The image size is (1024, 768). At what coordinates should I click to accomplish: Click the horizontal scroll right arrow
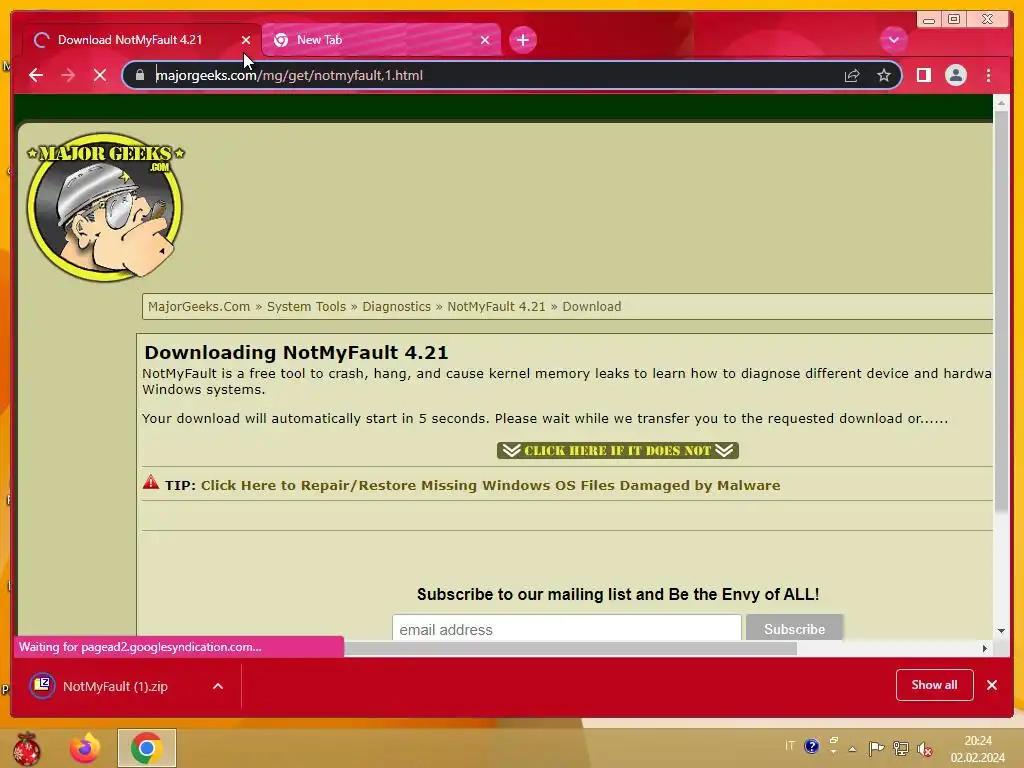[985, 648]
